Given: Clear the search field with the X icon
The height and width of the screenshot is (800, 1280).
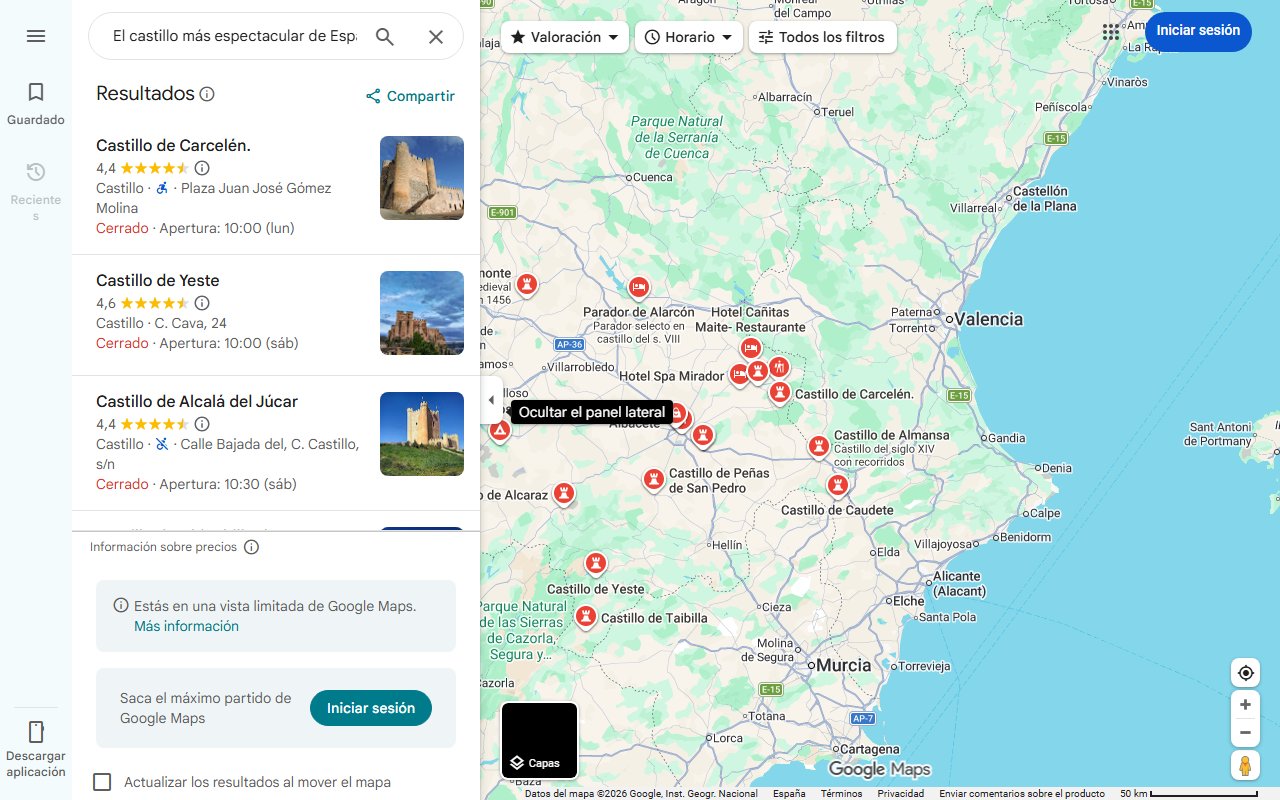Looking at the screenshot, I should [436, 36].
